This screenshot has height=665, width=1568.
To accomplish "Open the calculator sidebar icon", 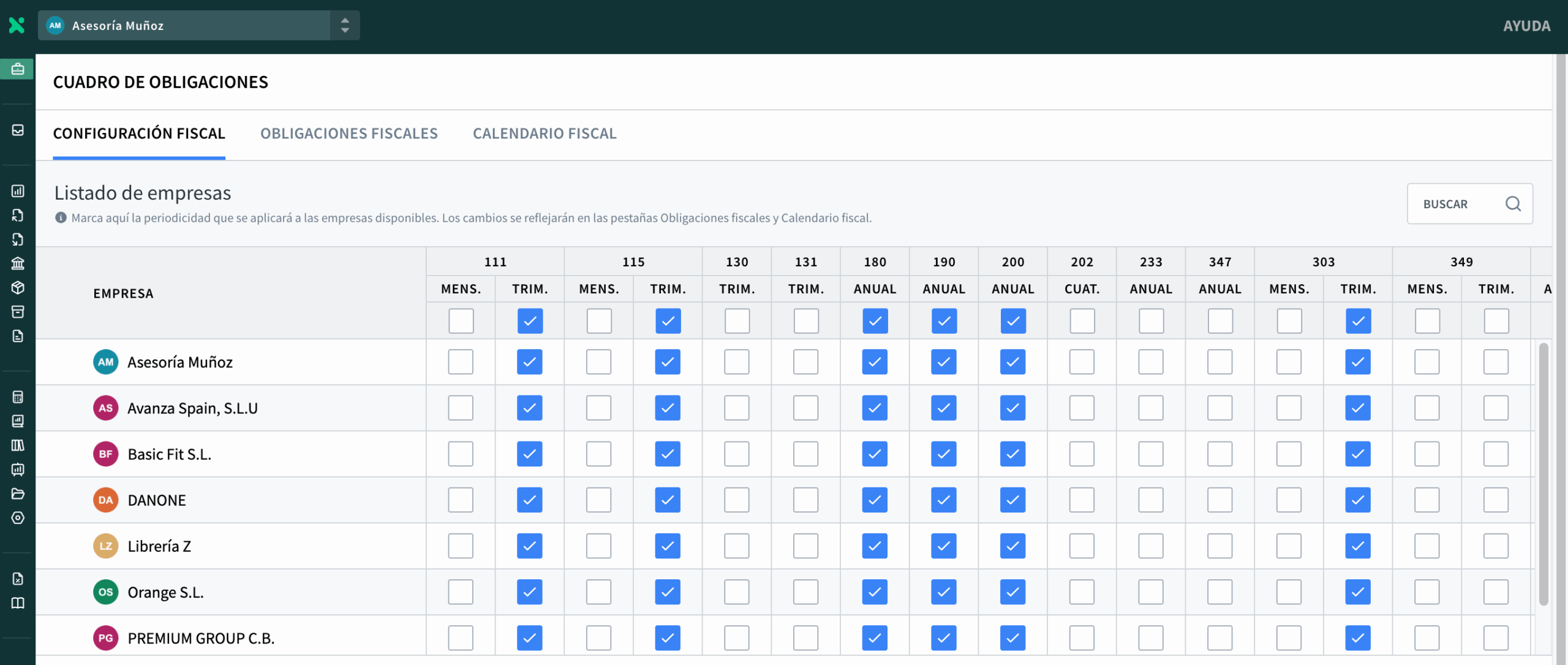I will pos(17,397).
